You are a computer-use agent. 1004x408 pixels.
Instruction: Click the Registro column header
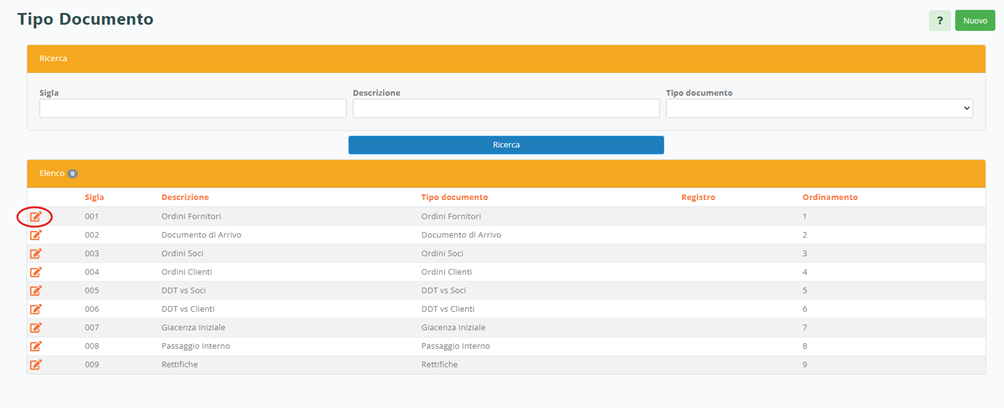698,197
